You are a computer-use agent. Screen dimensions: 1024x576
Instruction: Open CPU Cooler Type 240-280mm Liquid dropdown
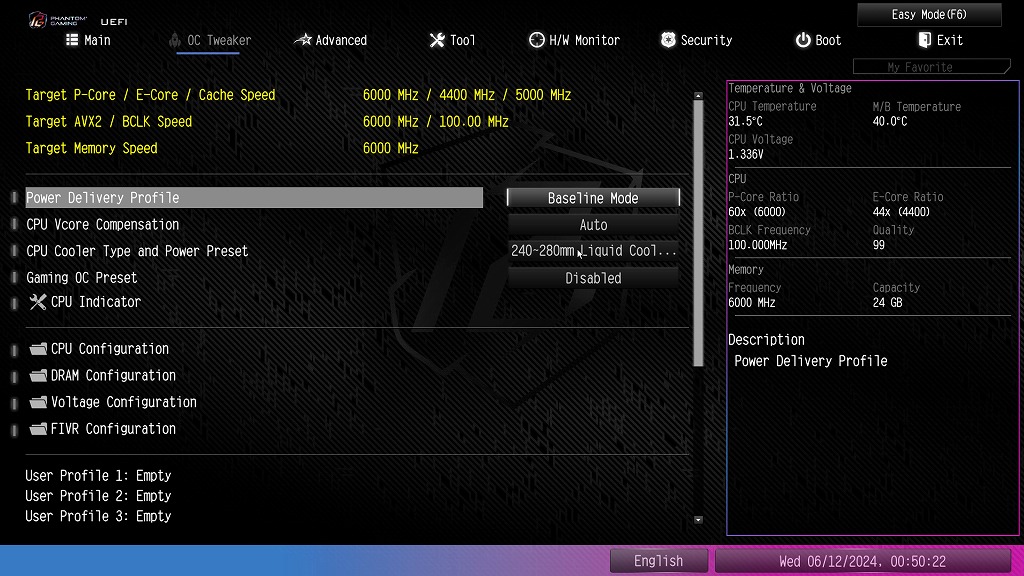pyautogui.click(x=593, y=251)
